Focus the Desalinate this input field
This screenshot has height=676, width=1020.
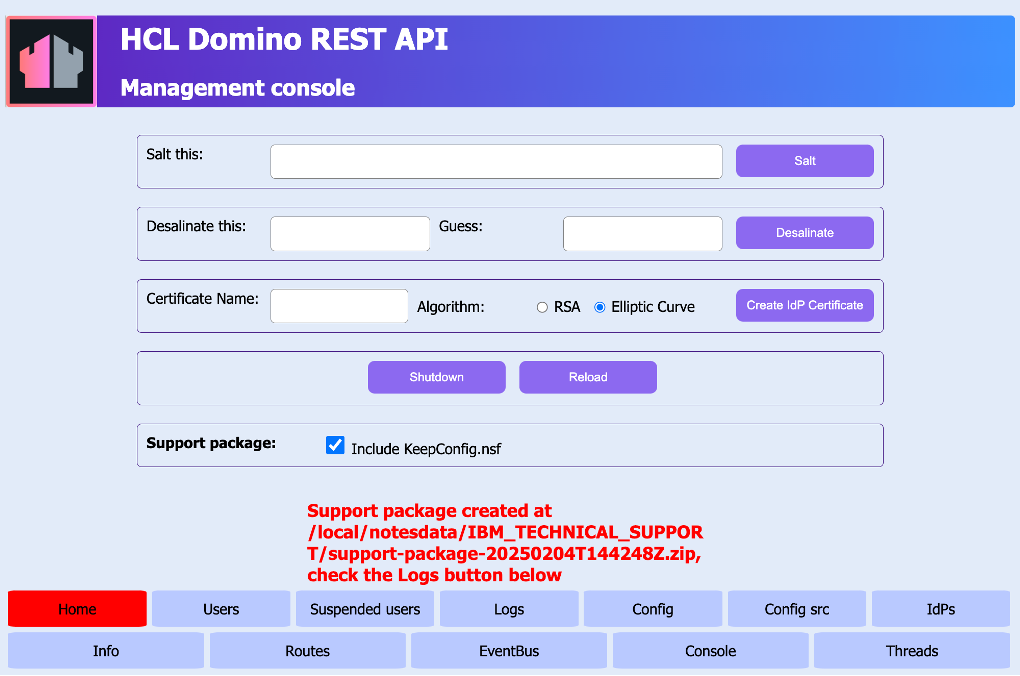[x=350, y=234]
